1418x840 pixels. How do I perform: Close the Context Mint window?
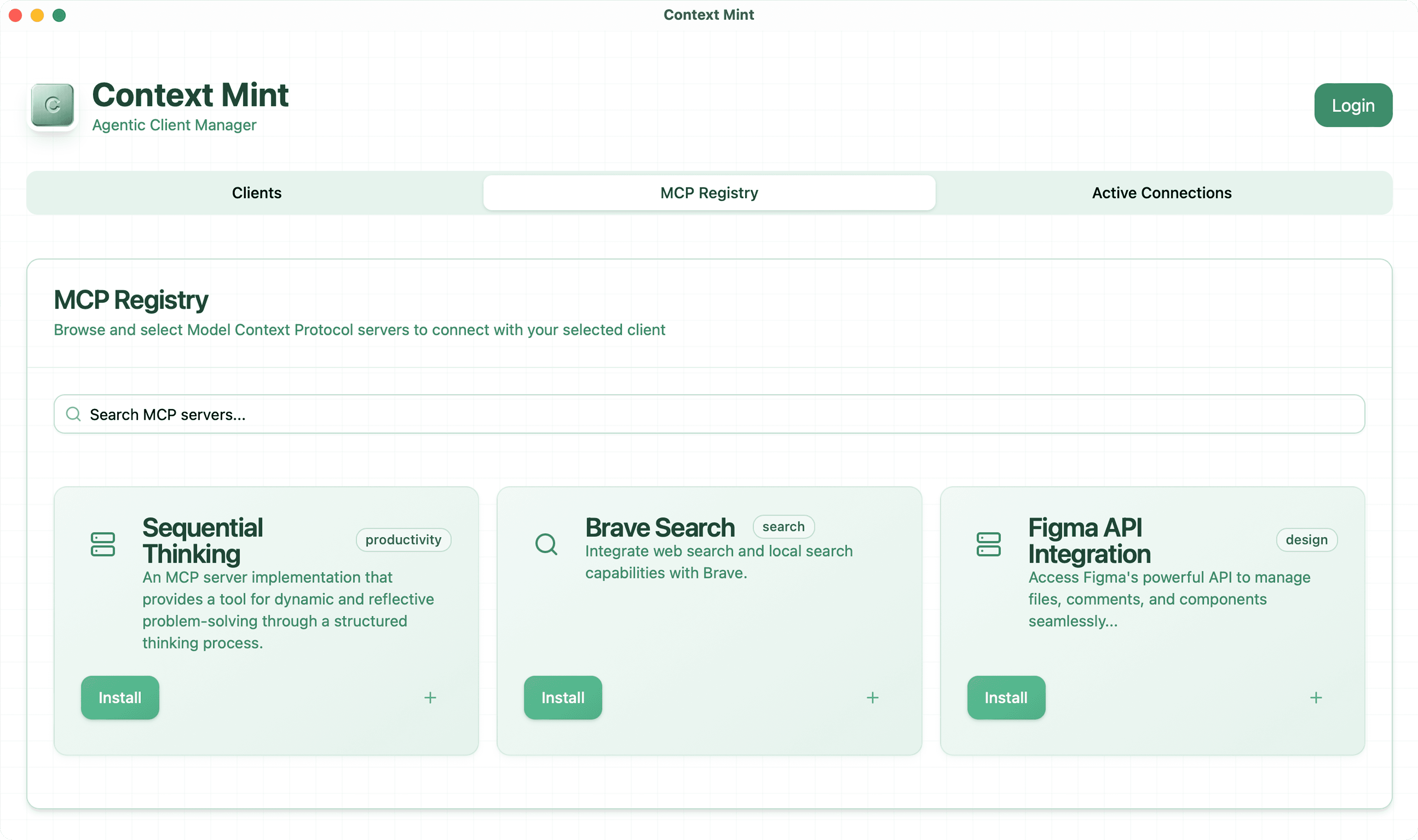click(x=15, y=15)
